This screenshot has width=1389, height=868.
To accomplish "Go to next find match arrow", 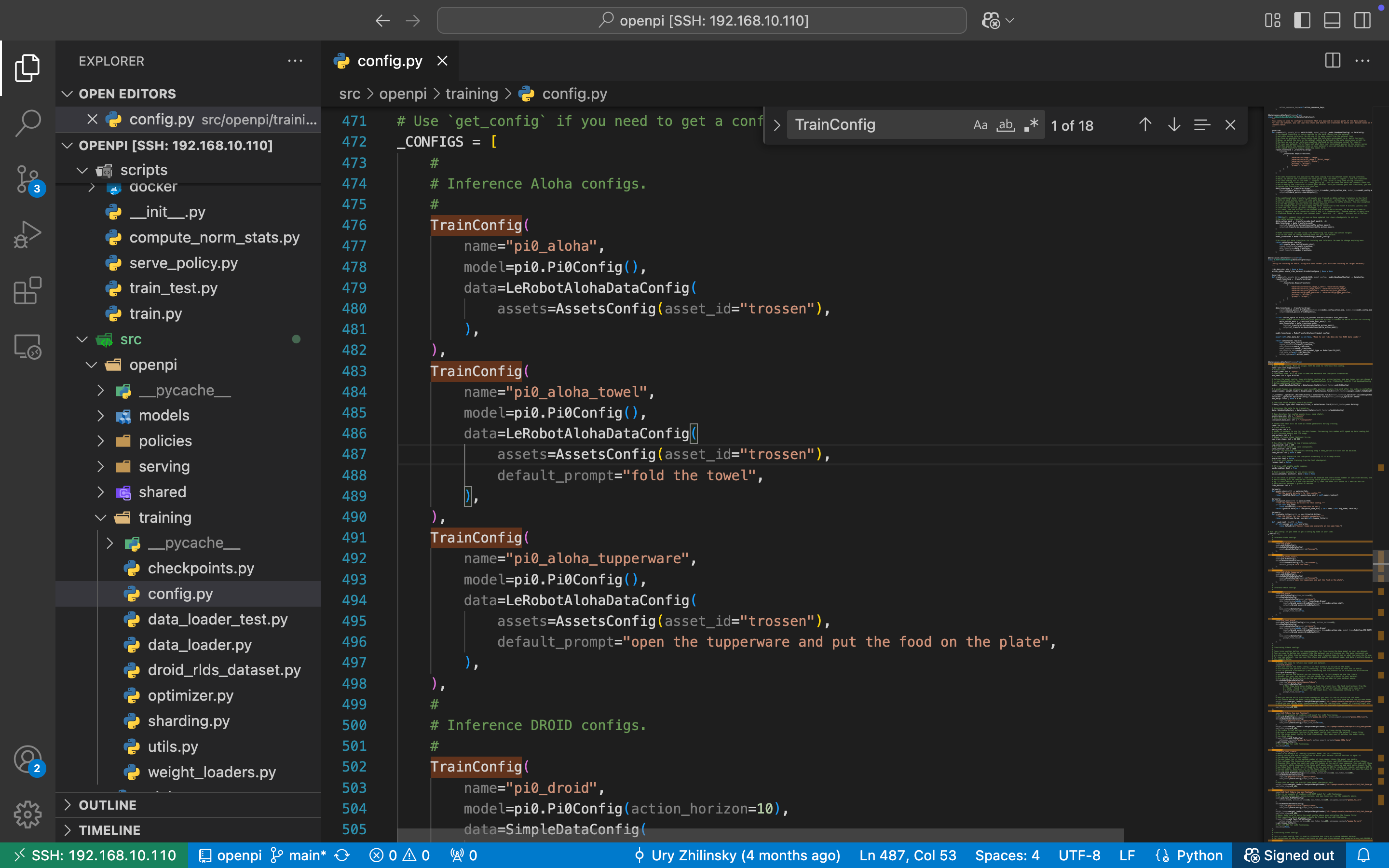I will 1174,124.
